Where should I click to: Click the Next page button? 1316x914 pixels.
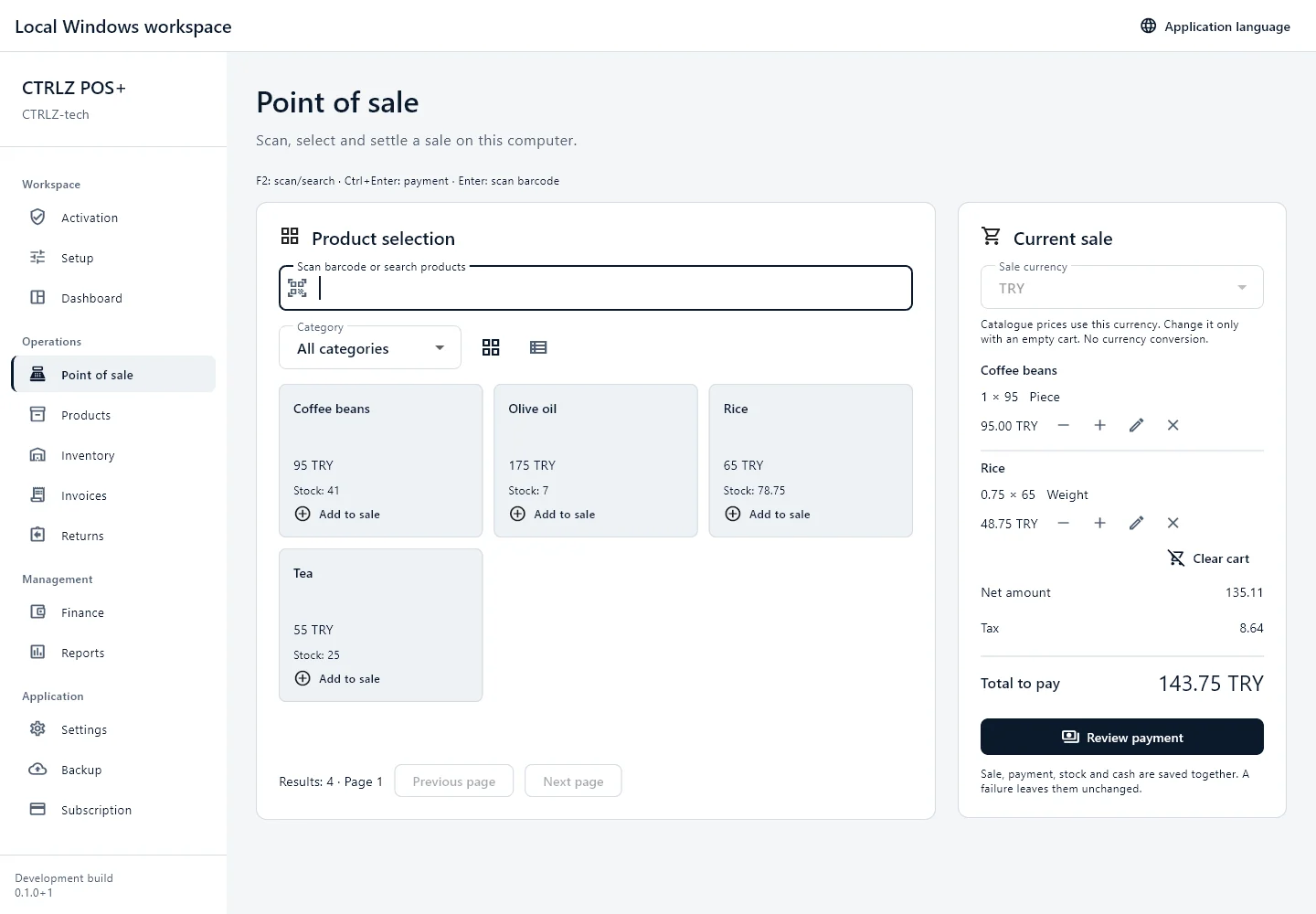click(x=573, y=781)
